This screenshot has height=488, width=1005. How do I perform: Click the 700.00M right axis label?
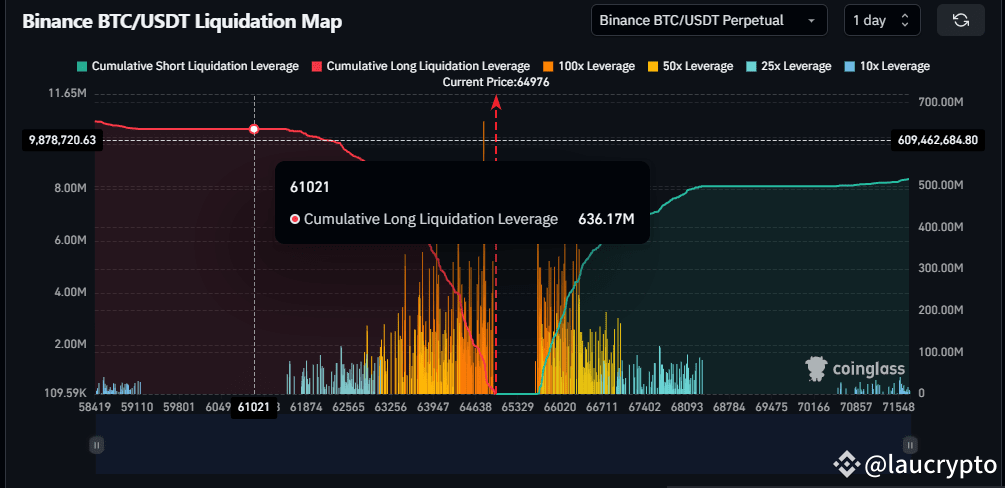(941, 102)
